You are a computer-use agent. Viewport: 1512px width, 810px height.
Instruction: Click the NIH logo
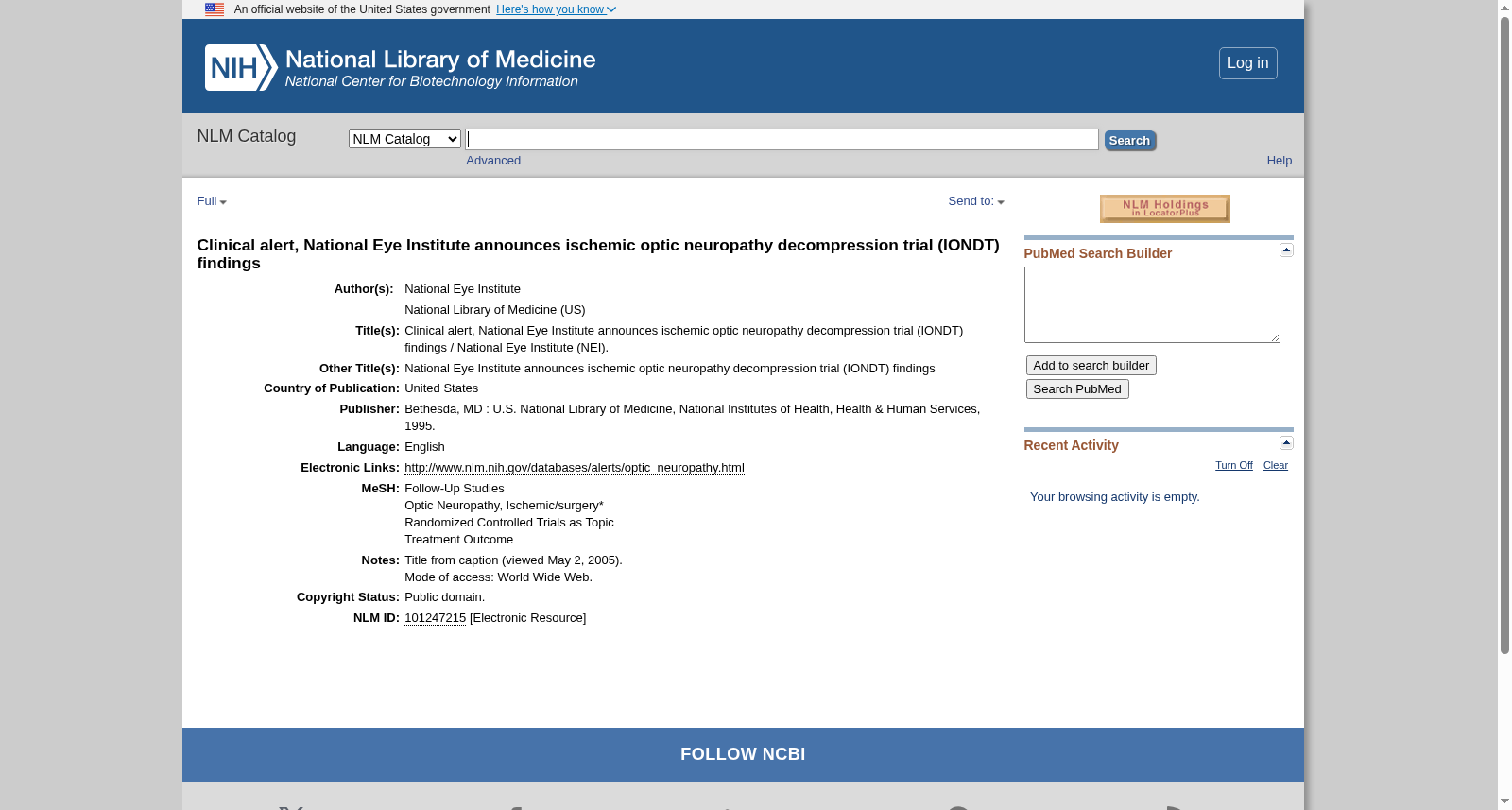(241, 67)
